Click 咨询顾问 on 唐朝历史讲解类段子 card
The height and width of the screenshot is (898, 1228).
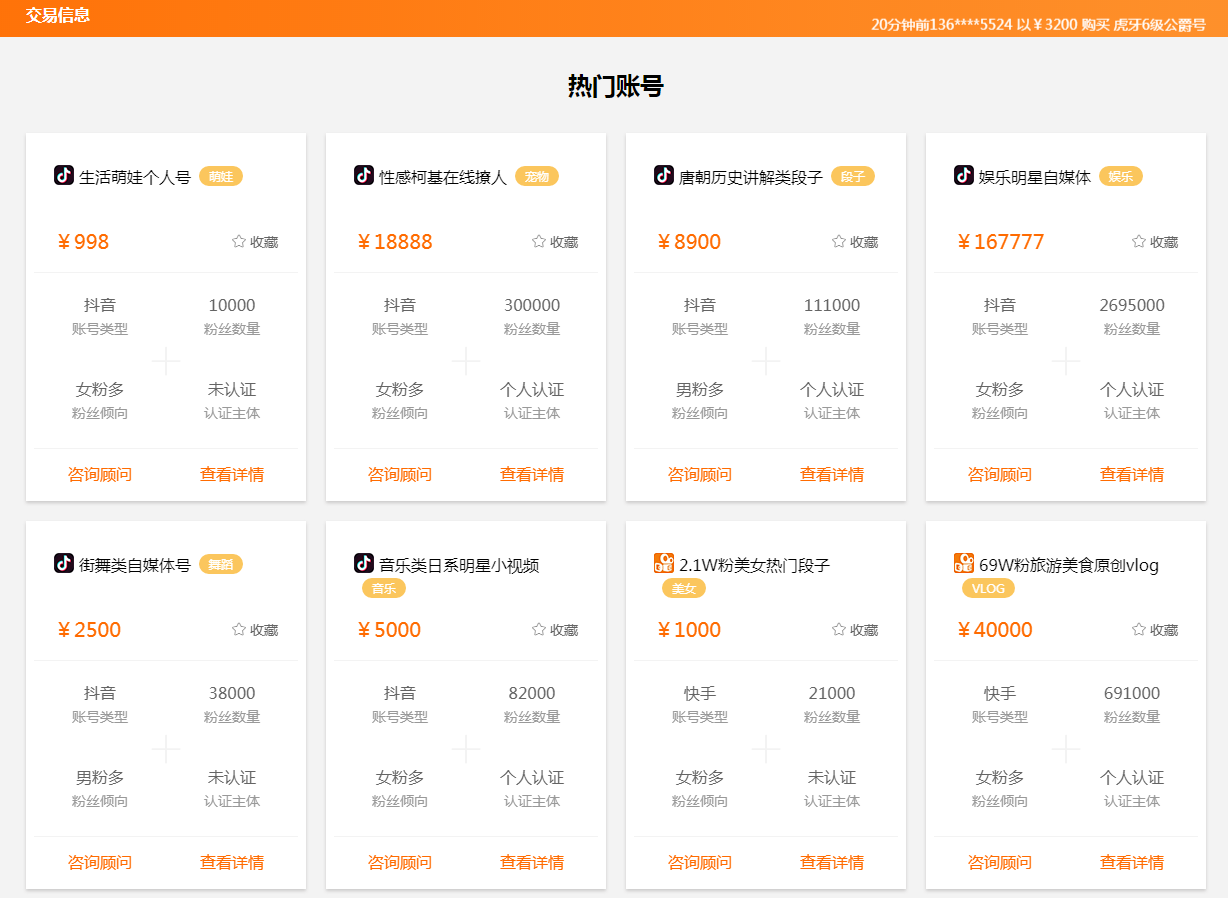coord(700,475)
